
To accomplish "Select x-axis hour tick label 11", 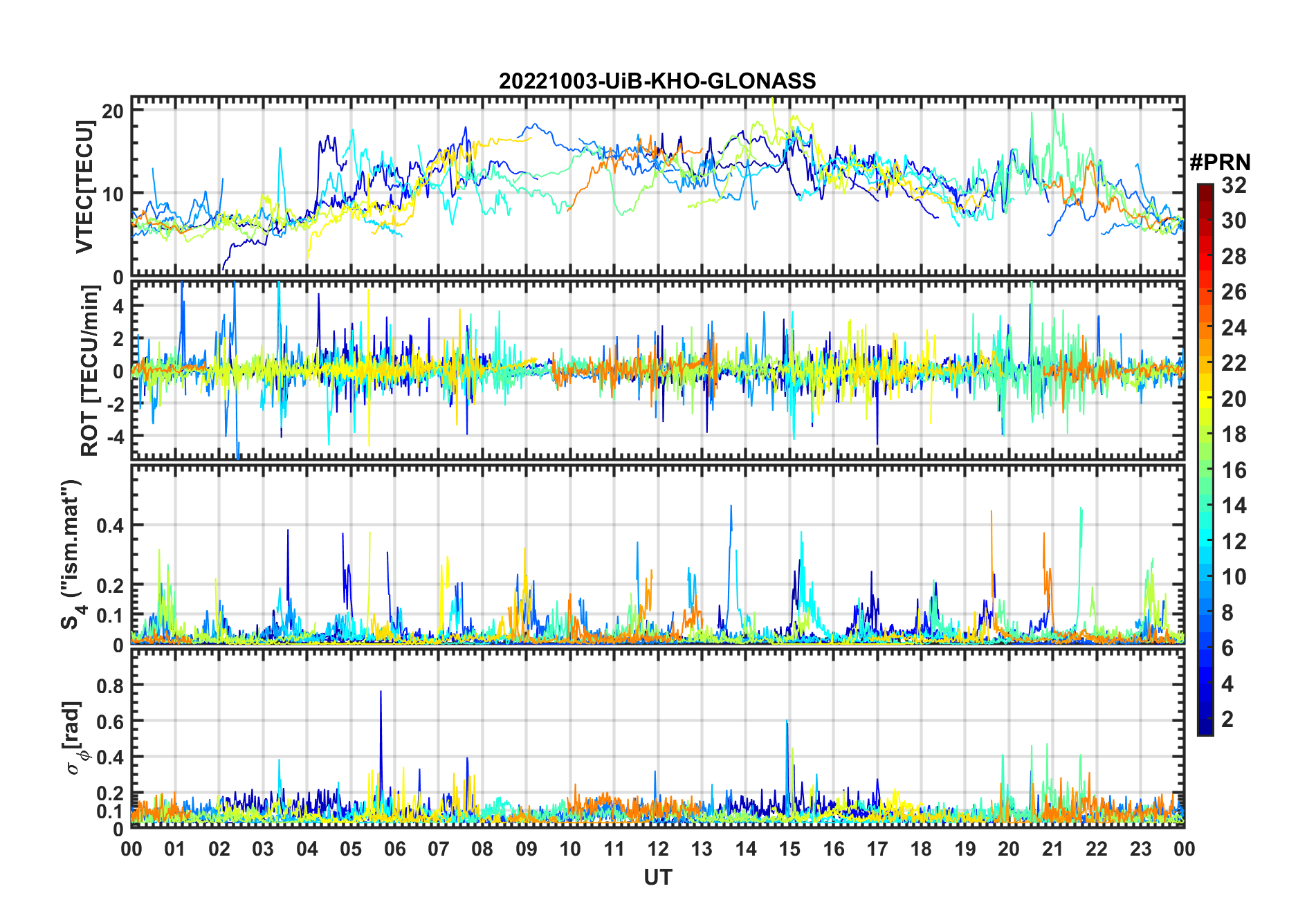I will click(614, 849).
